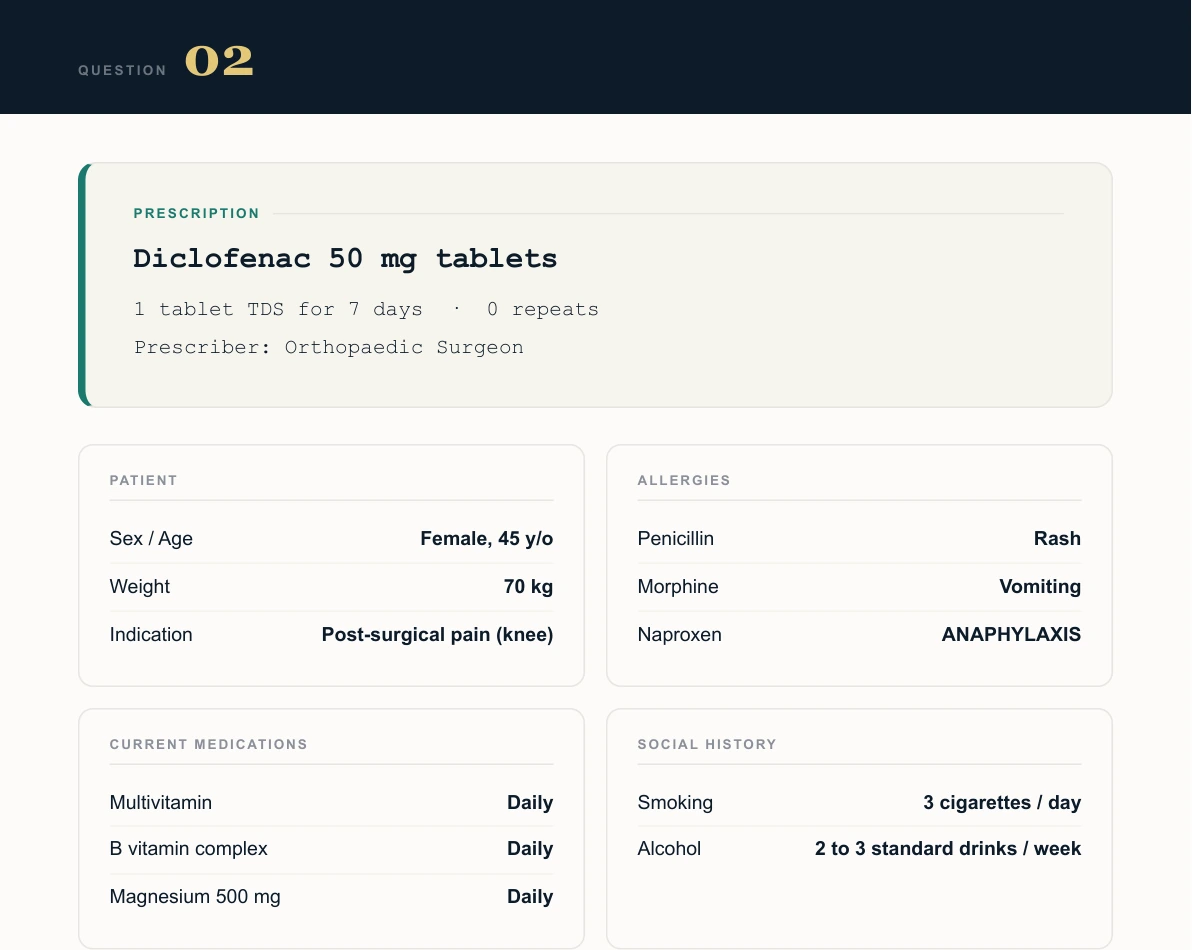Click the ALLERGIES card header

(x=683, y=480)
